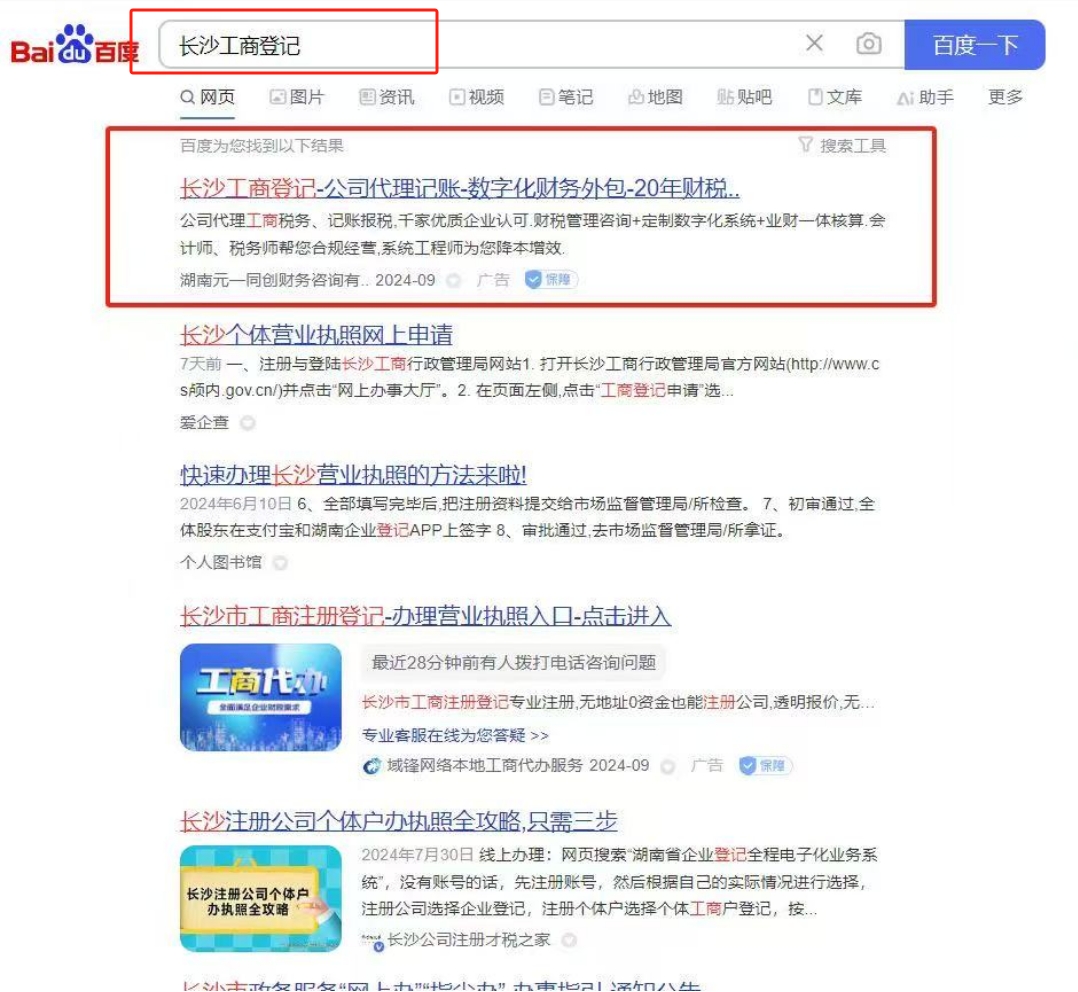Click 保障 badge on 湖南元一同创 ad

[x=551, y=280]
